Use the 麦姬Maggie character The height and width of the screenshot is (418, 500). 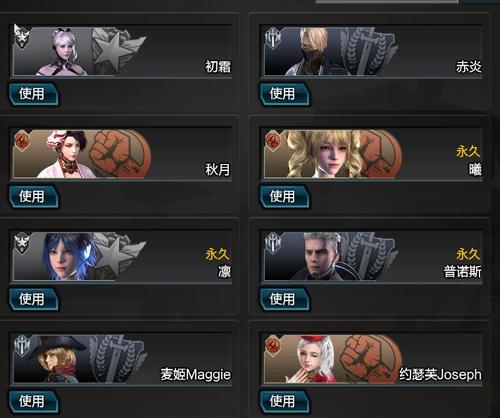coord(34,402)
